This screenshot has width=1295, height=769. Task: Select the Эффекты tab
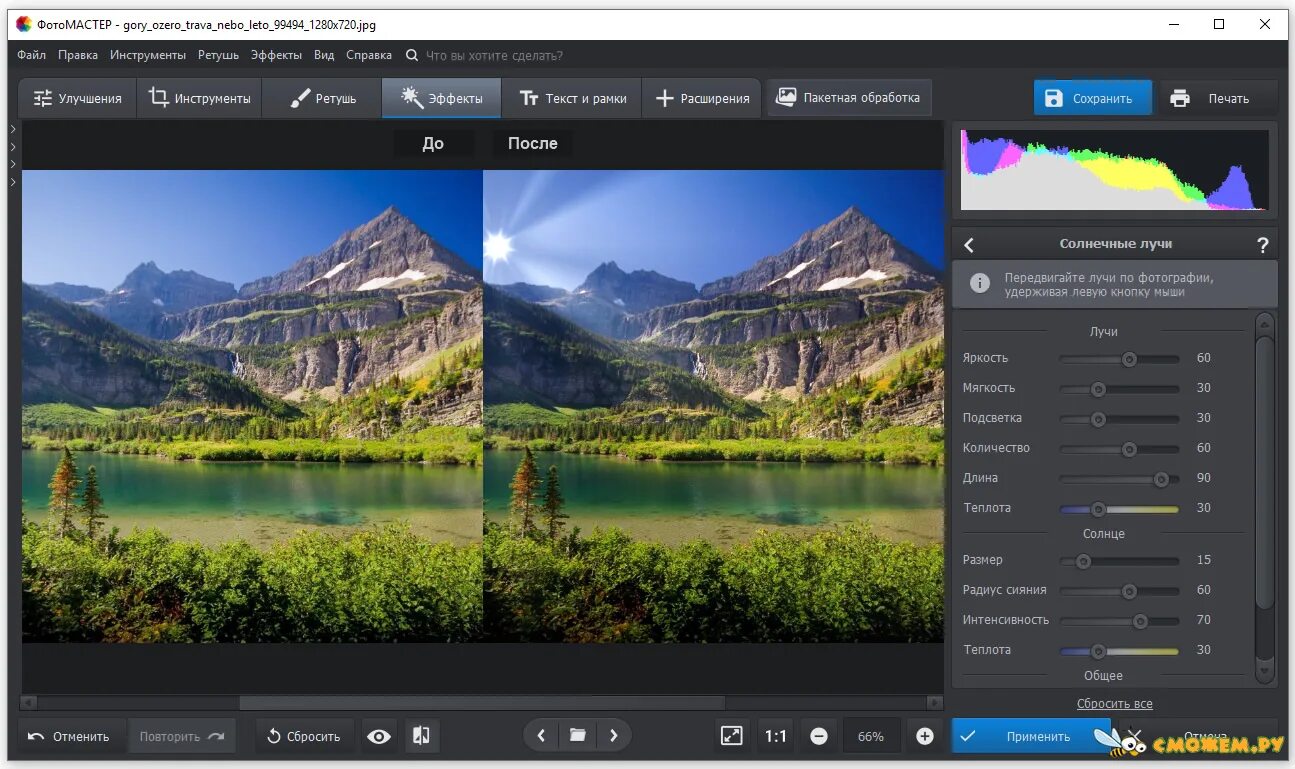click(441, 98)
